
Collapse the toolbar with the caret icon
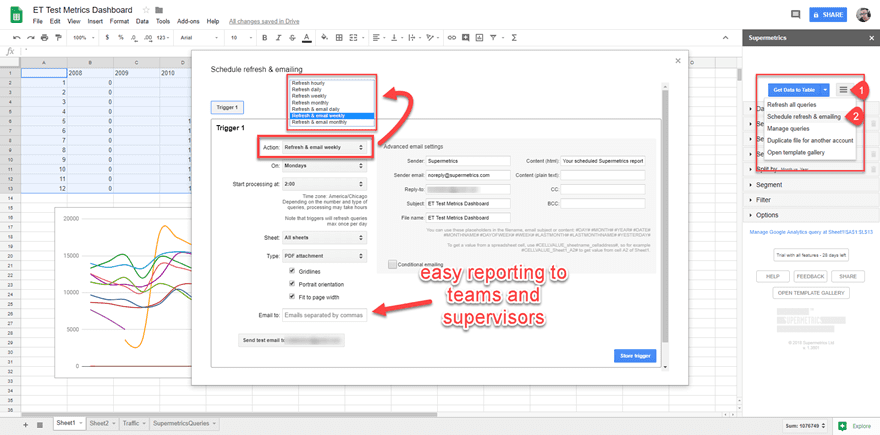(x=725, y=38)
